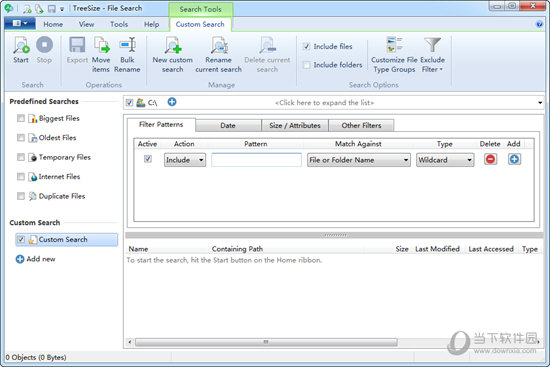Click the Biggest Files icon
550x367 pixels.
coord(33,119)
